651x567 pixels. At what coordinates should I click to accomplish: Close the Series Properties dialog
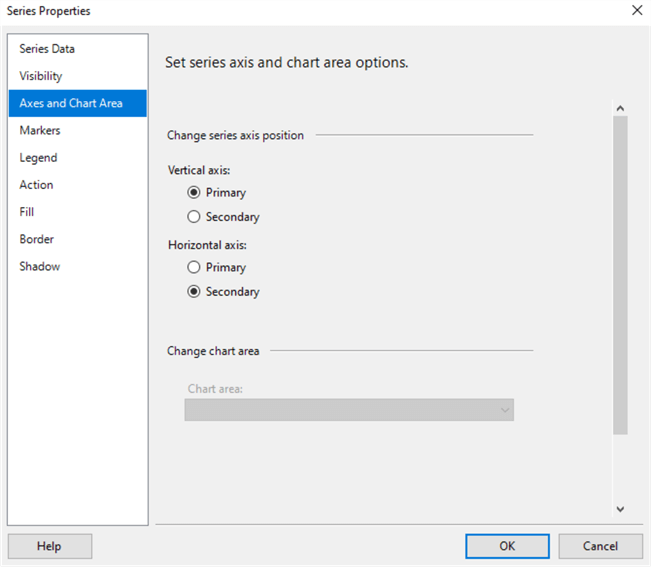coord(637,10)
